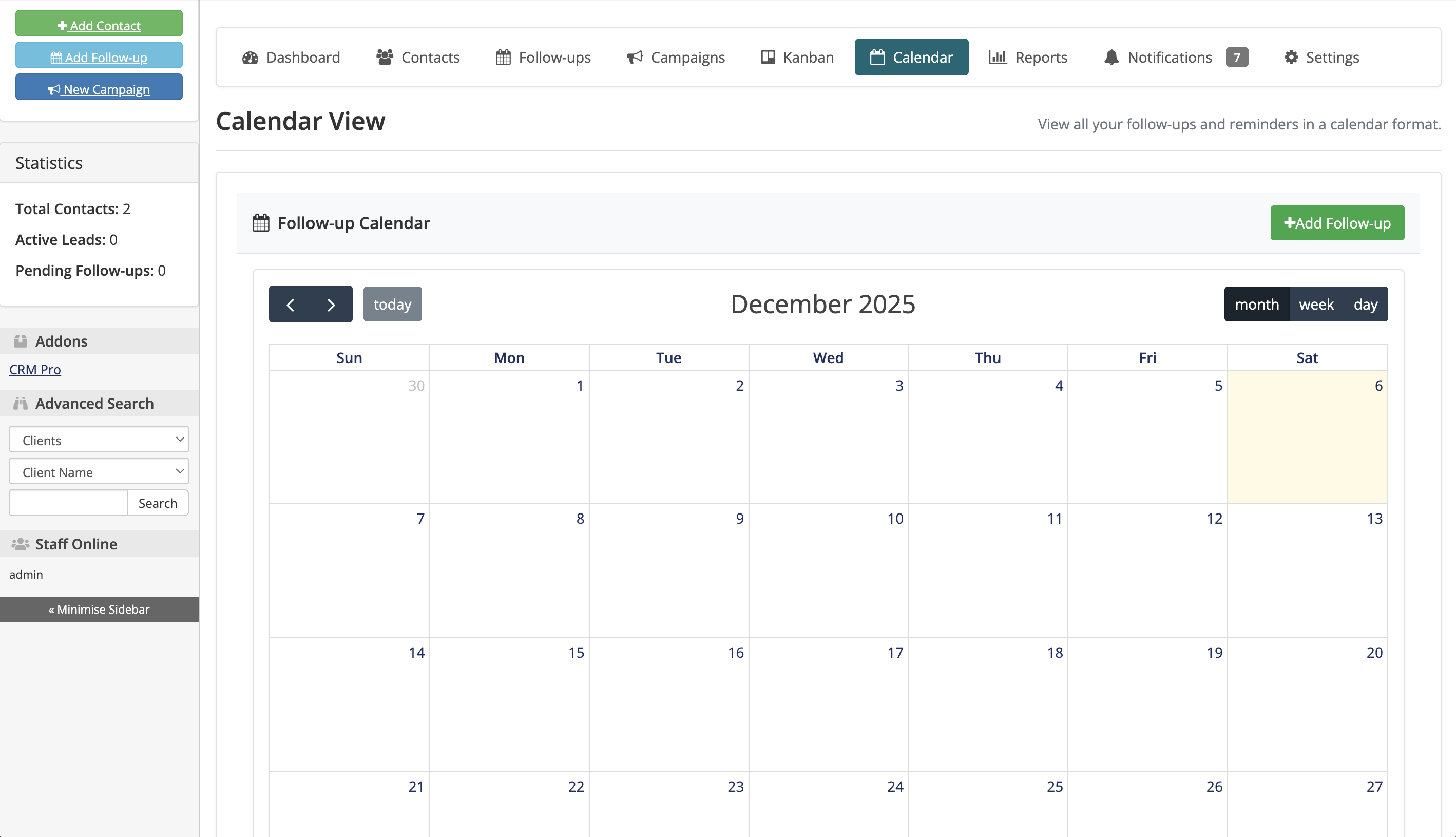Click the Reports bar chart icon

pyautogui.click(x=998, y=57)
